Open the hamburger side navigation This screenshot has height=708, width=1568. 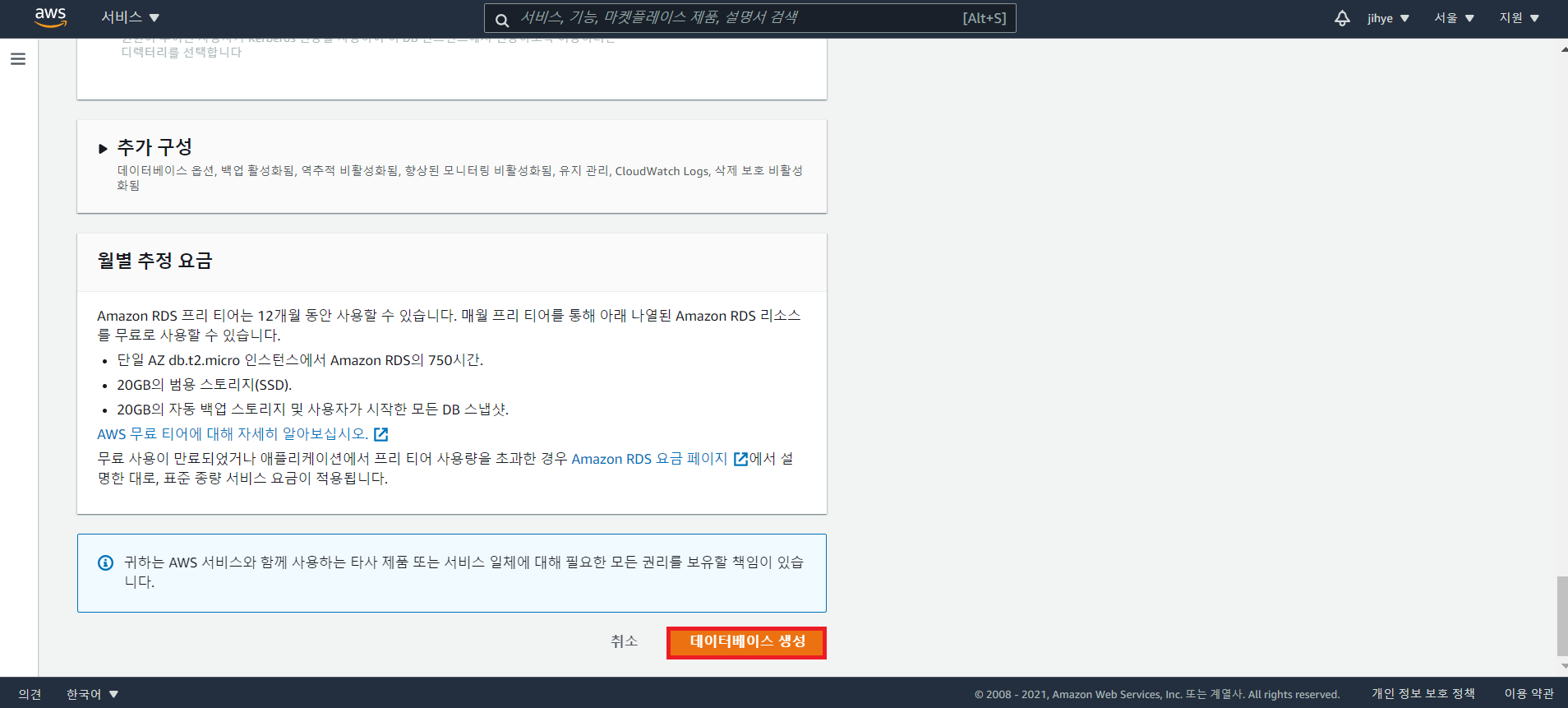pyautogui.click(x=18, y=59)
